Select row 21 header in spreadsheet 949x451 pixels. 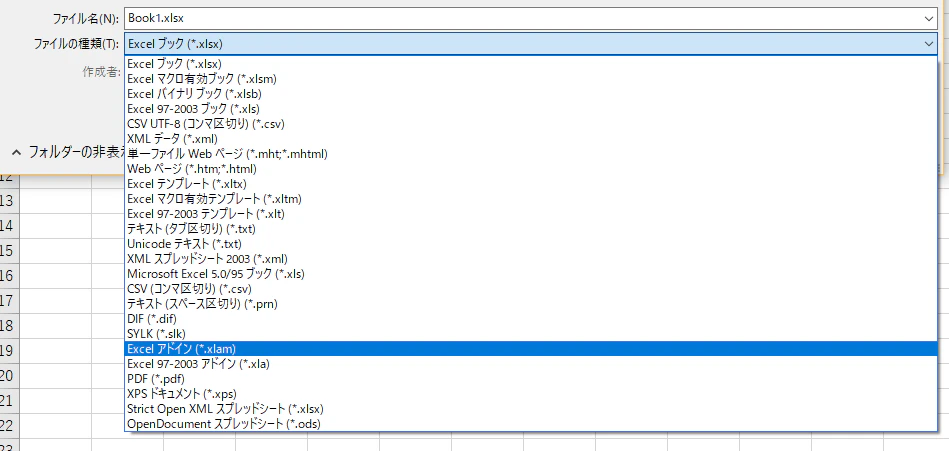tap(8, 400)
